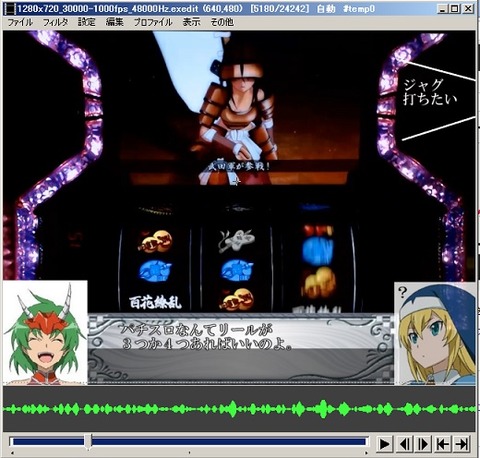This screenshot has width=480, height=458.
Task: Click the seek bar slider thumb
Action: pos(88,442)
